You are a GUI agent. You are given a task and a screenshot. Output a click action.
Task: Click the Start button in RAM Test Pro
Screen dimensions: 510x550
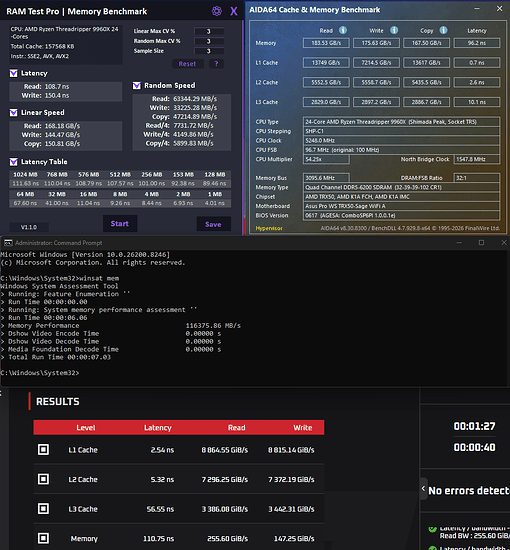click(120, 224)
